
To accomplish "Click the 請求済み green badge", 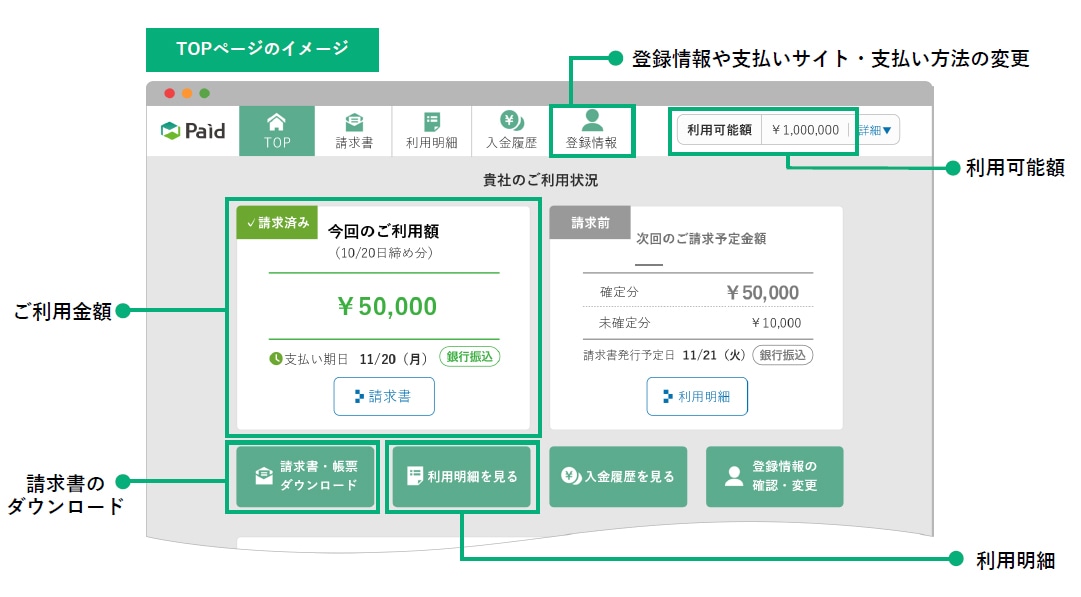I will pyautogui.click(x=277, y=223).
